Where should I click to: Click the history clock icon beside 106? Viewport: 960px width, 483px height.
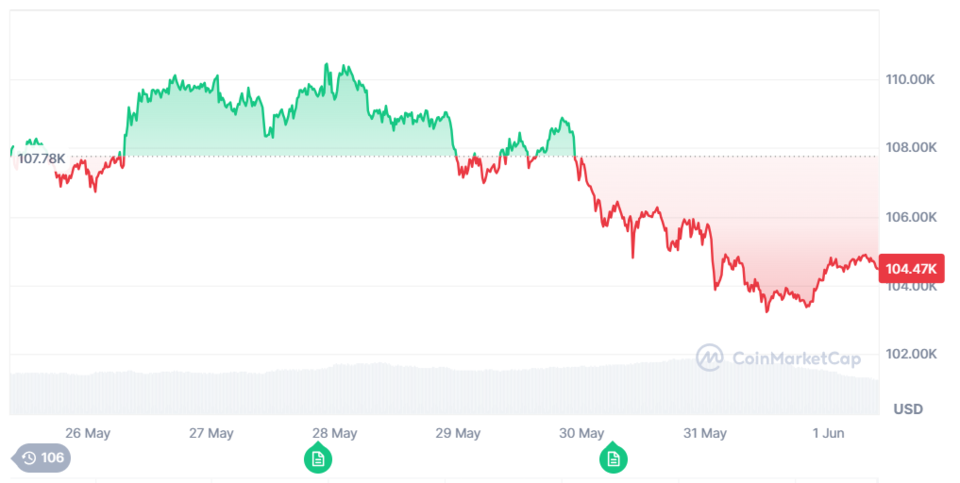(29, 458)
